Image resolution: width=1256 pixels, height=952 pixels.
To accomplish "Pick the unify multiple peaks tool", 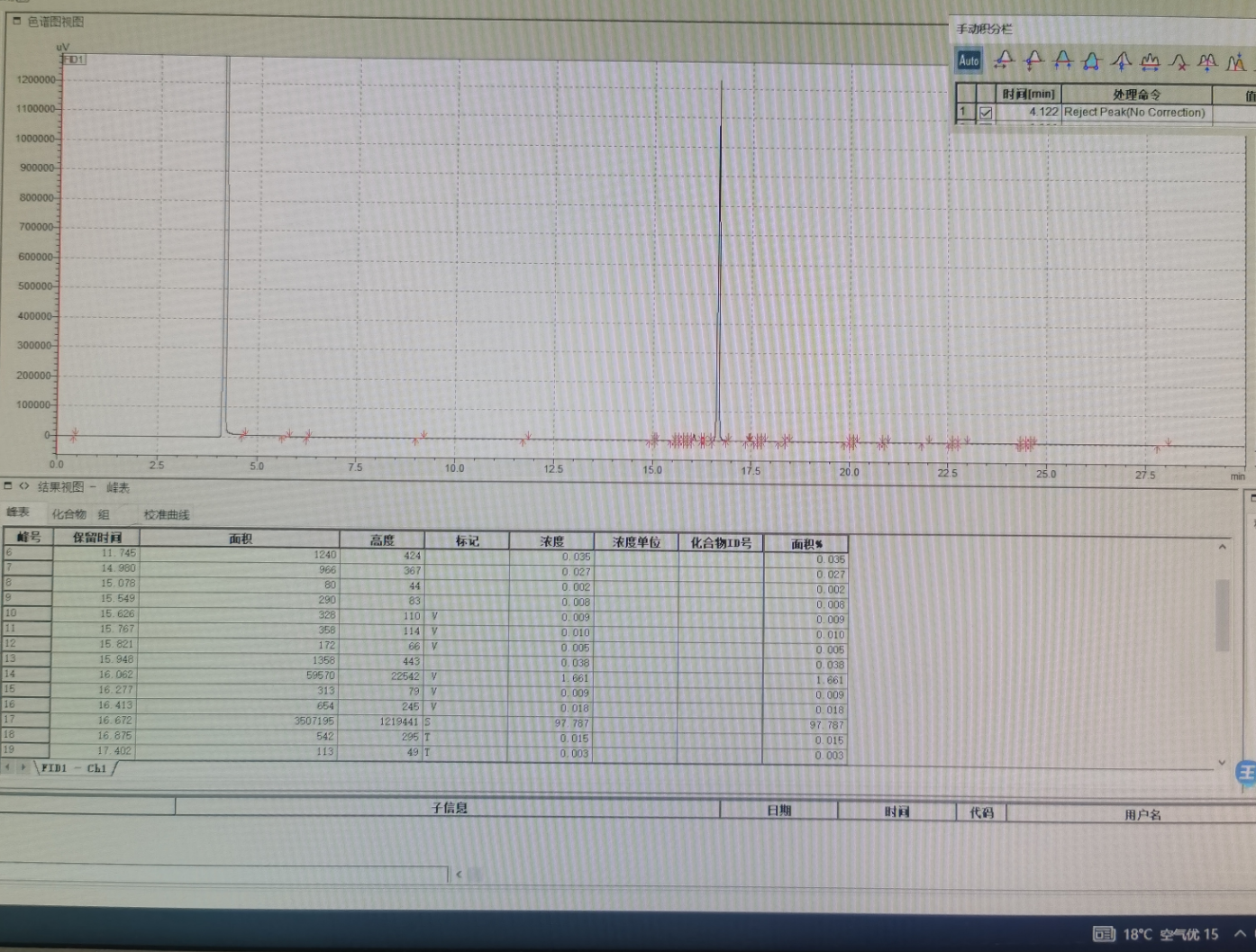I will tap(1151, 61).
